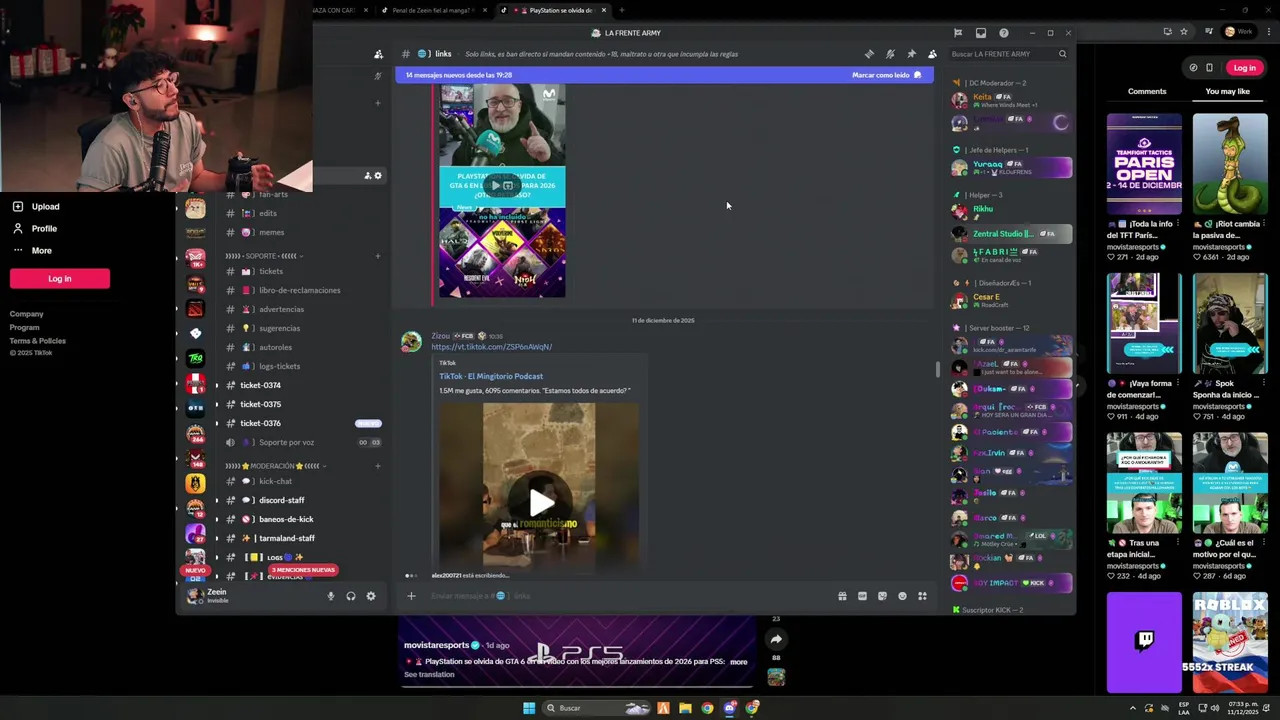Click search field Buscar LA FRENTE ARMY
Screen dimensions: 1280x720
pyautogui.click(x=1008, y=54)
